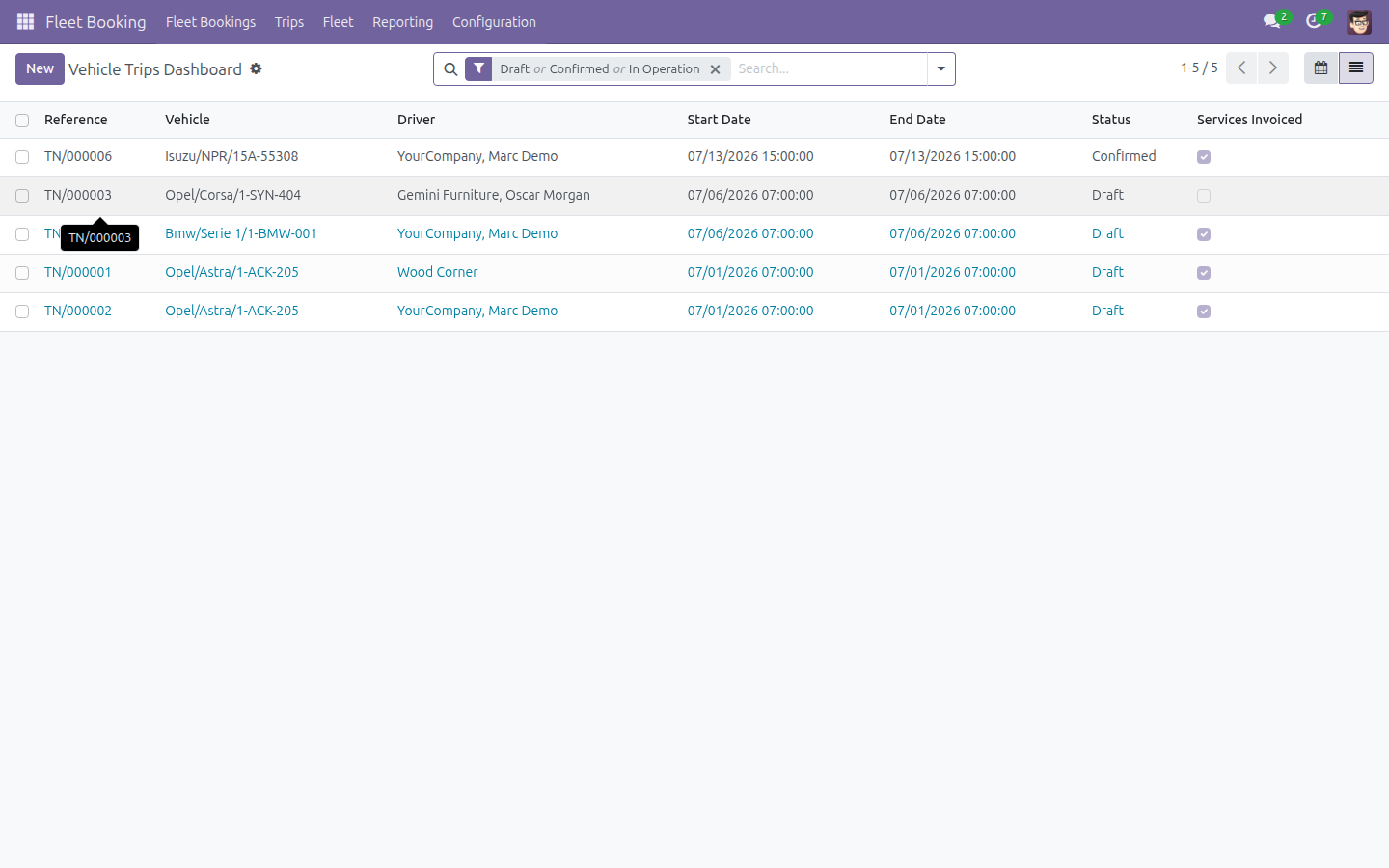Click the gear icon beside Vehicle Trips Dashboard
The height and width of the screenshot is (868, 1389).
[256, 68]
